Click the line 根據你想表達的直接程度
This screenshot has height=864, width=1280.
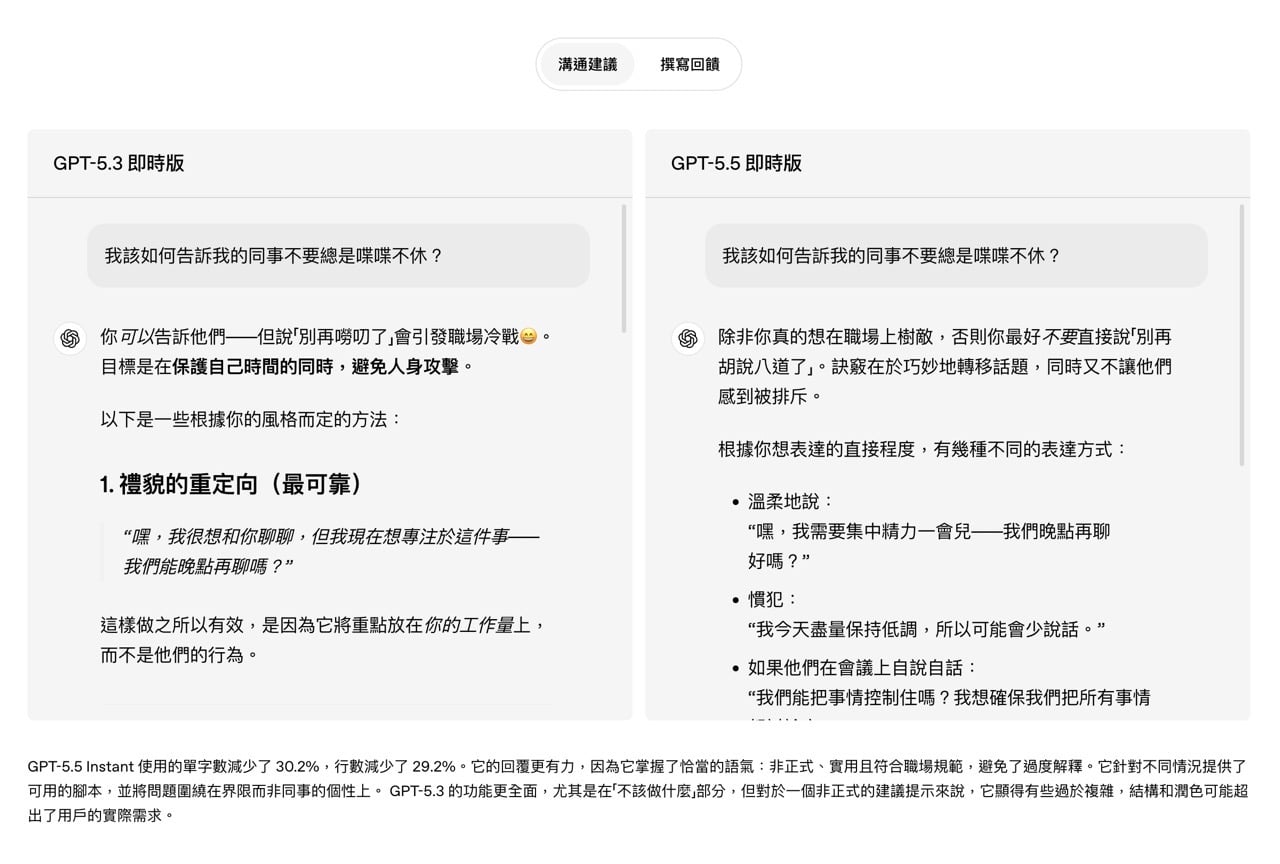[x=922, y=449]
